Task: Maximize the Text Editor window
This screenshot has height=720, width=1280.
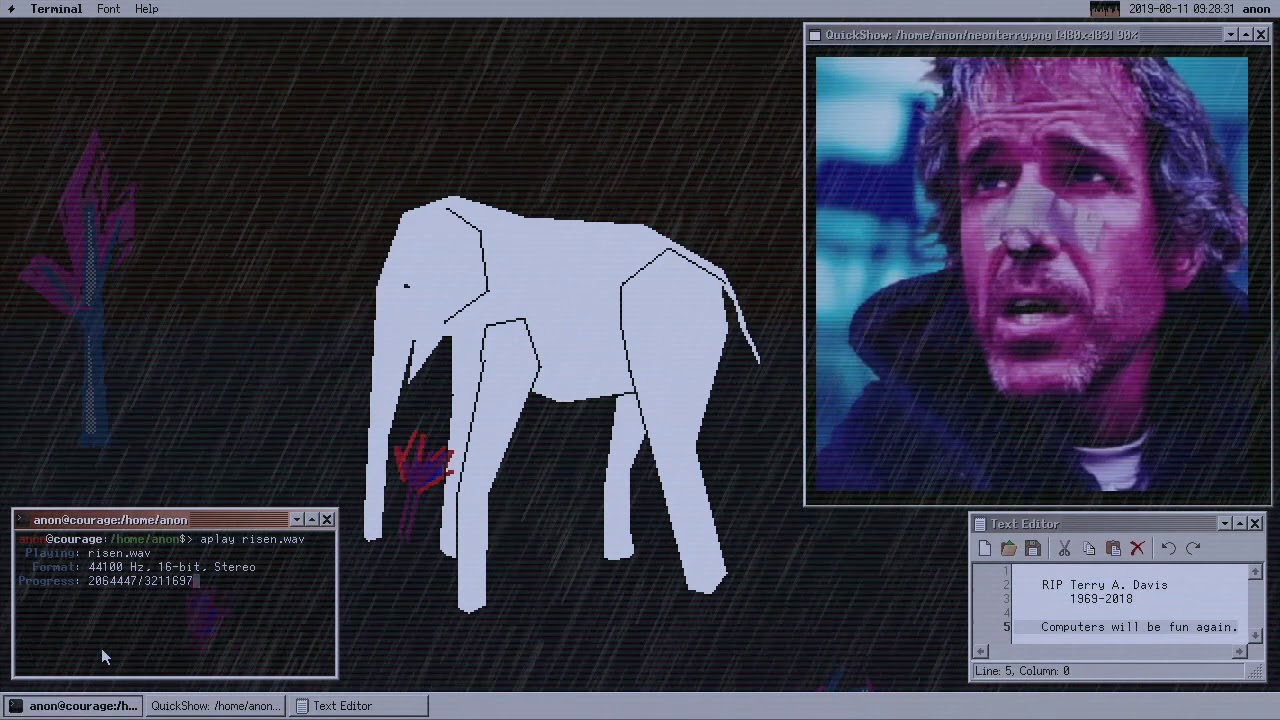Action: tap(1240, 524)
